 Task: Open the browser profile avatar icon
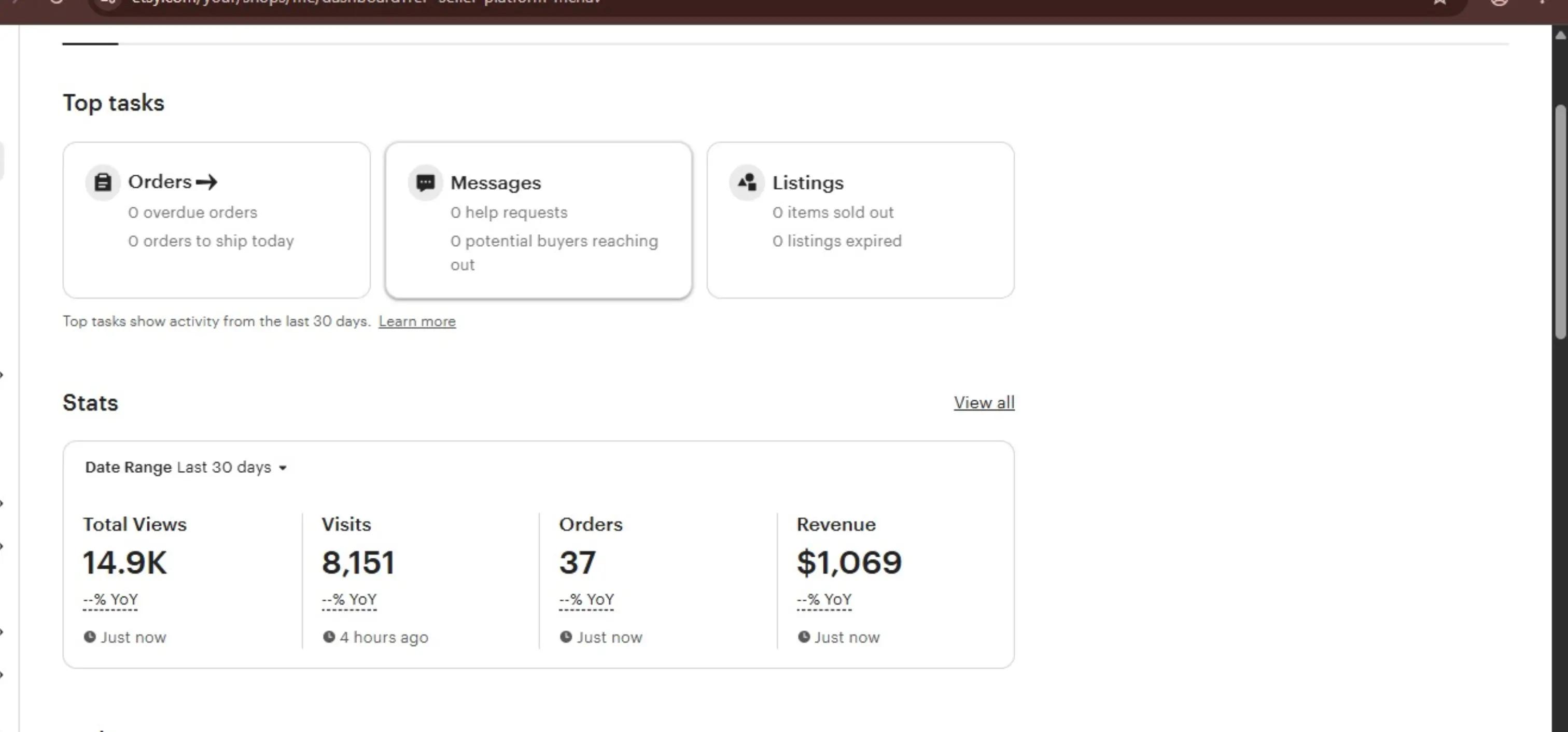[x=1499, y=2]
